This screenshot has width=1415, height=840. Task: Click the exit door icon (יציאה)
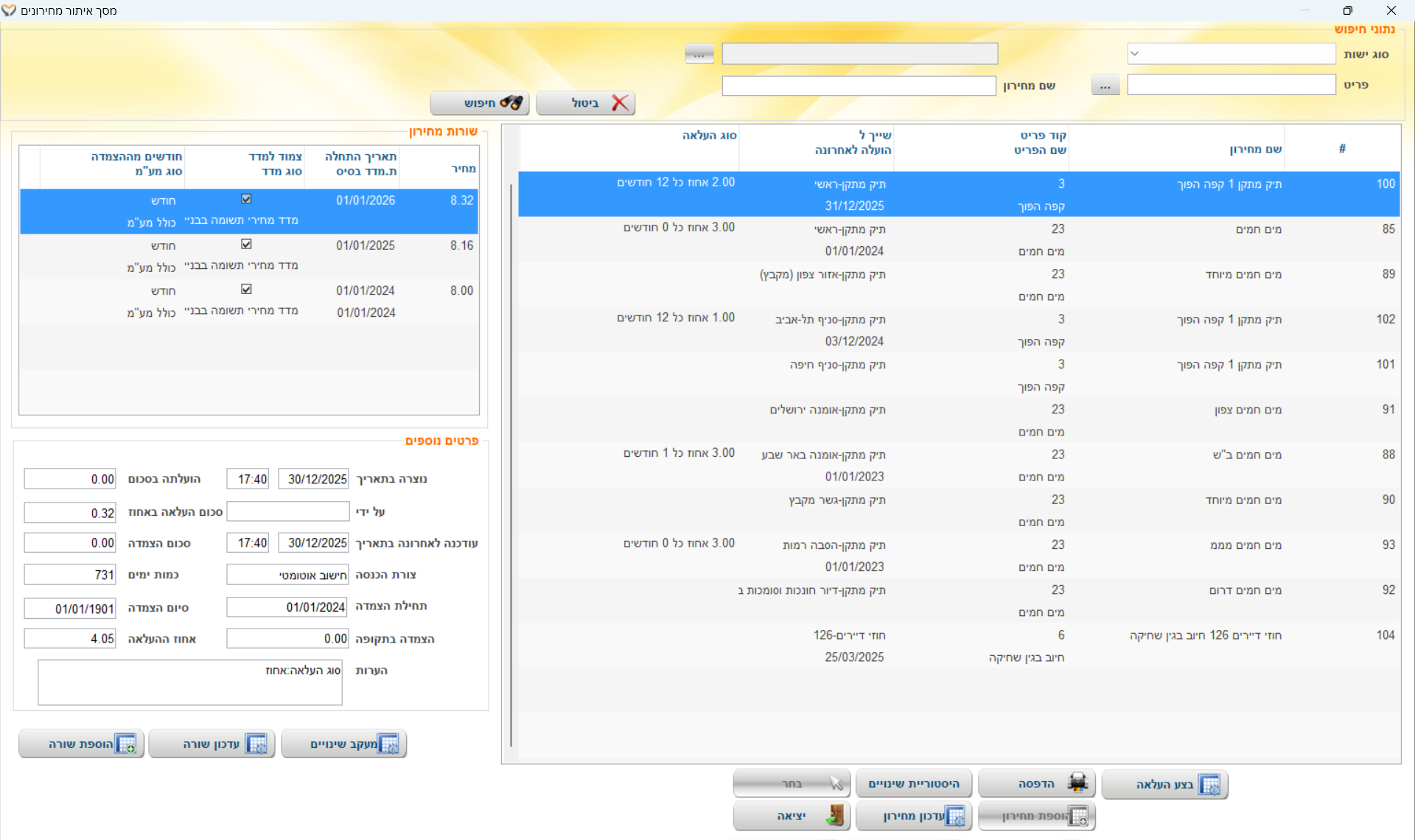[834, 816]
